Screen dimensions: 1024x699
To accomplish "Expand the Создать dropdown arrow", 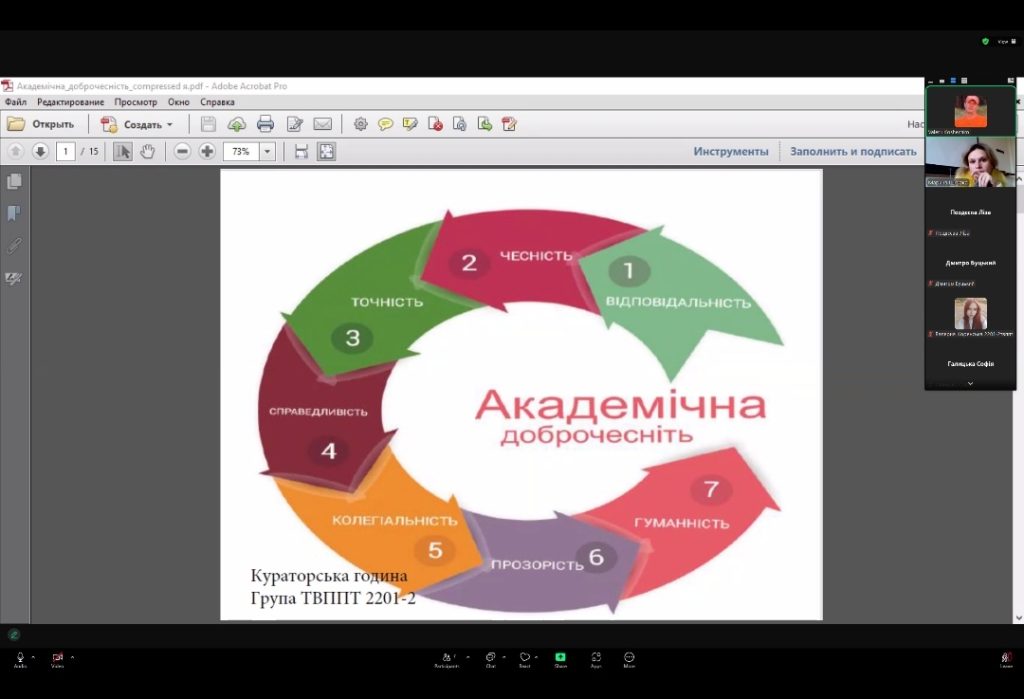I will 170,125.
